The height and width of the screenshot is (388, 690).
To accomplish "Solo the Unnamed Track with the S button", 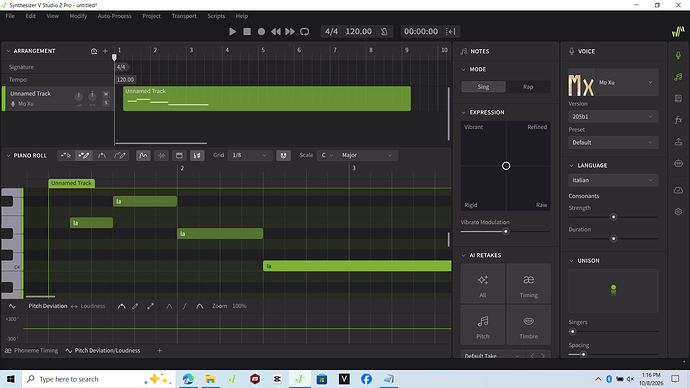I will (x=106, y=103).
